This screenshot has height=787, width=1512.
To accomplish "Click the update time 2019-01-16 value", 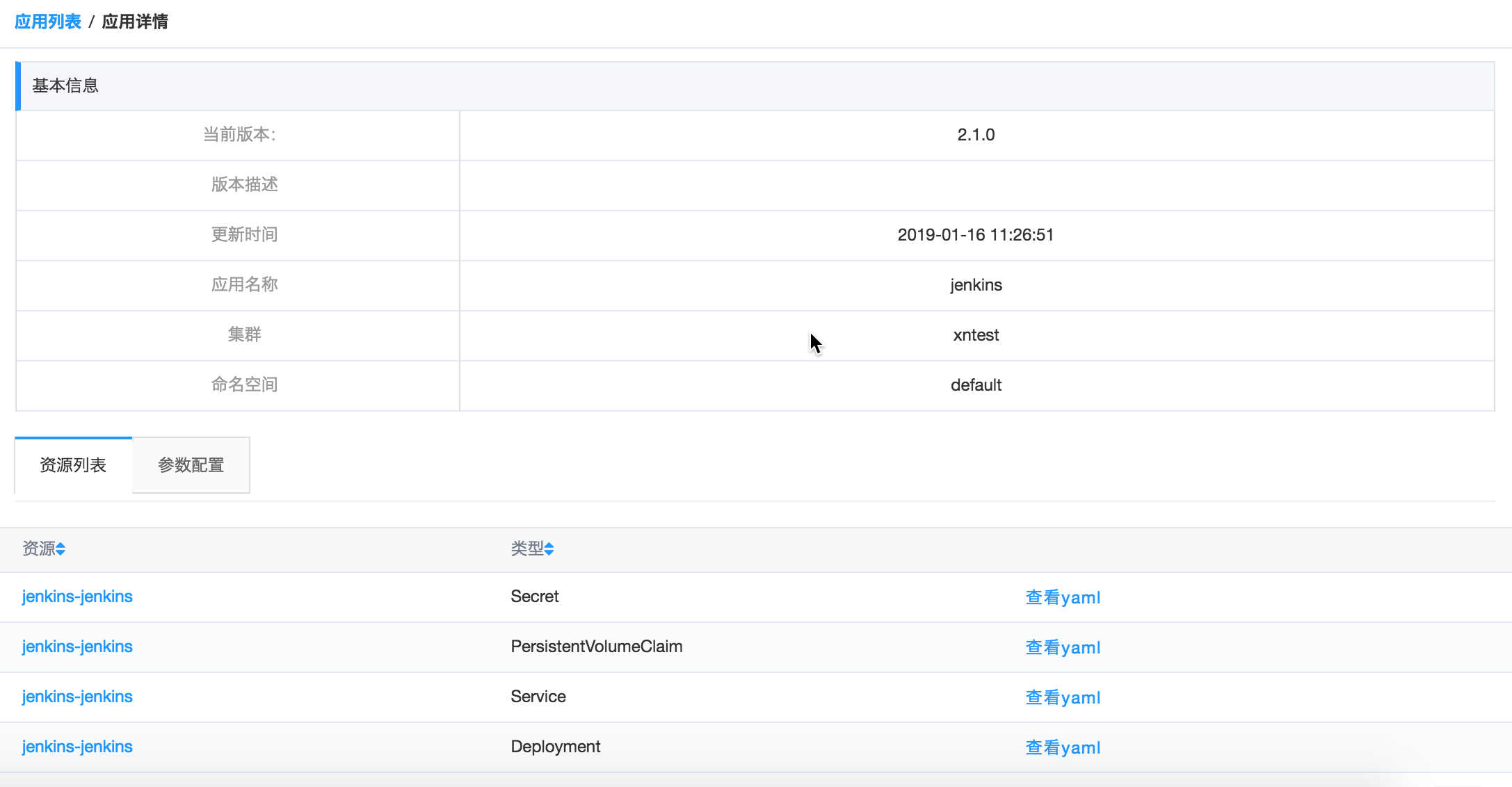I will pyautogui.click(x=975, y=235).
